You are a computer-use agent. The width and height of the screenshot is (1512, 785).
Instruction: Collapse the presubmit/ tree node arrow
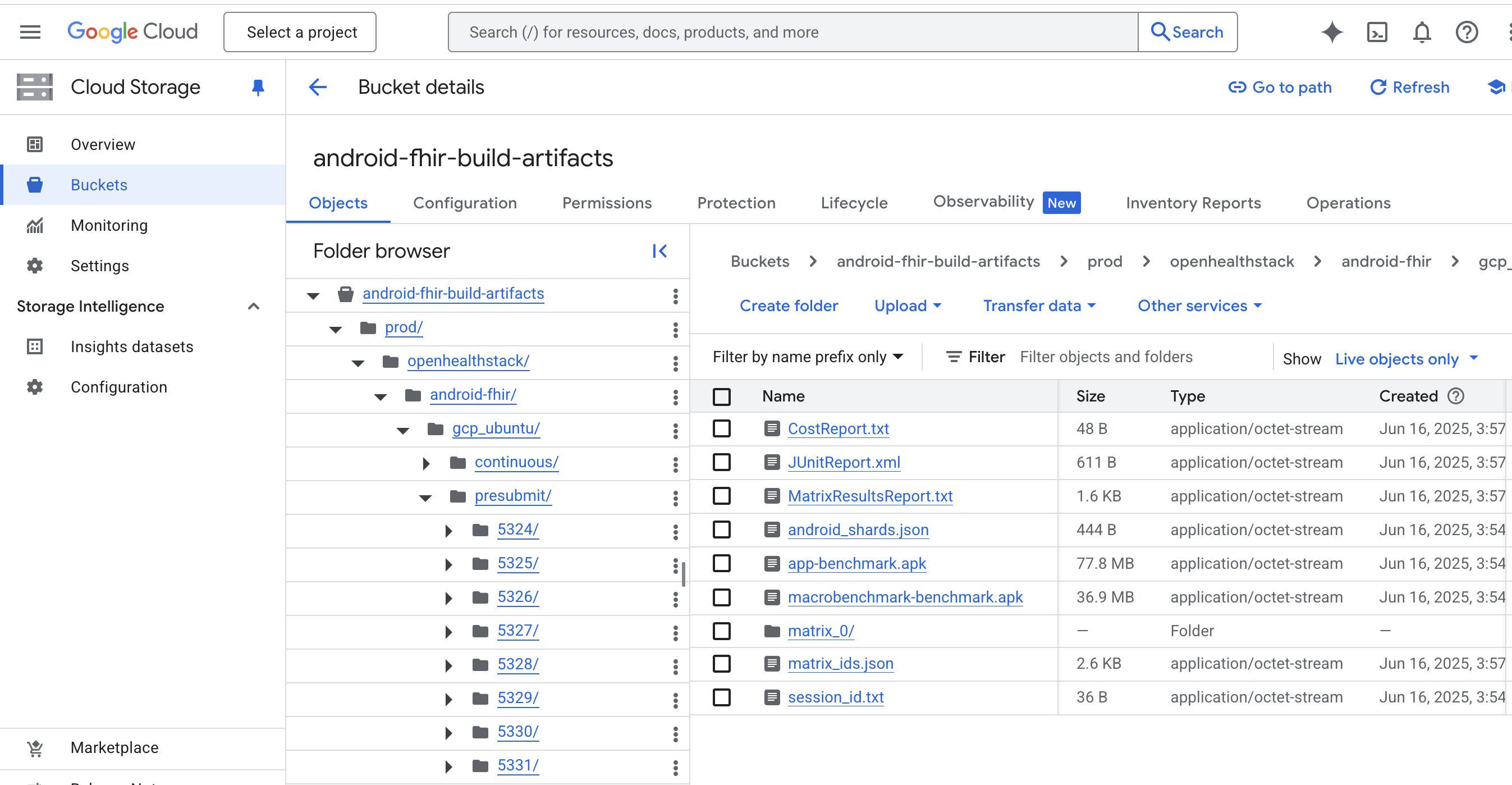point(425,498)
